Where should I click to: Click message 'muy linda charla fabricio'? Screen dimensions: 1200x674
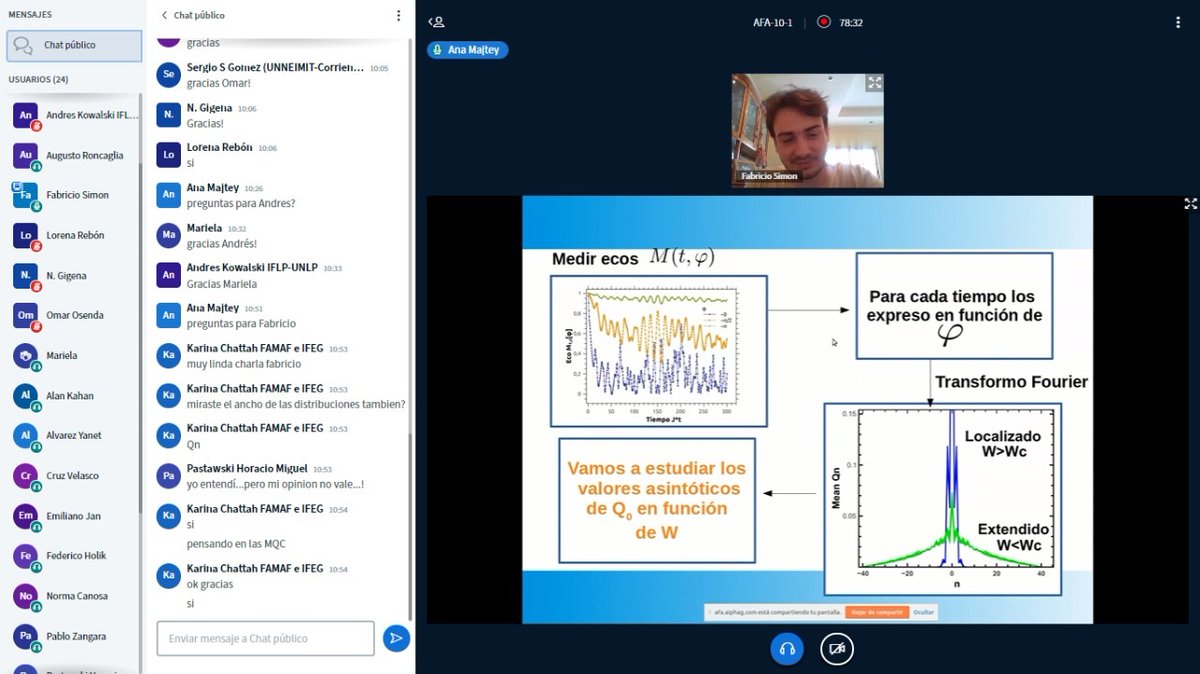(x=244, y=364)
